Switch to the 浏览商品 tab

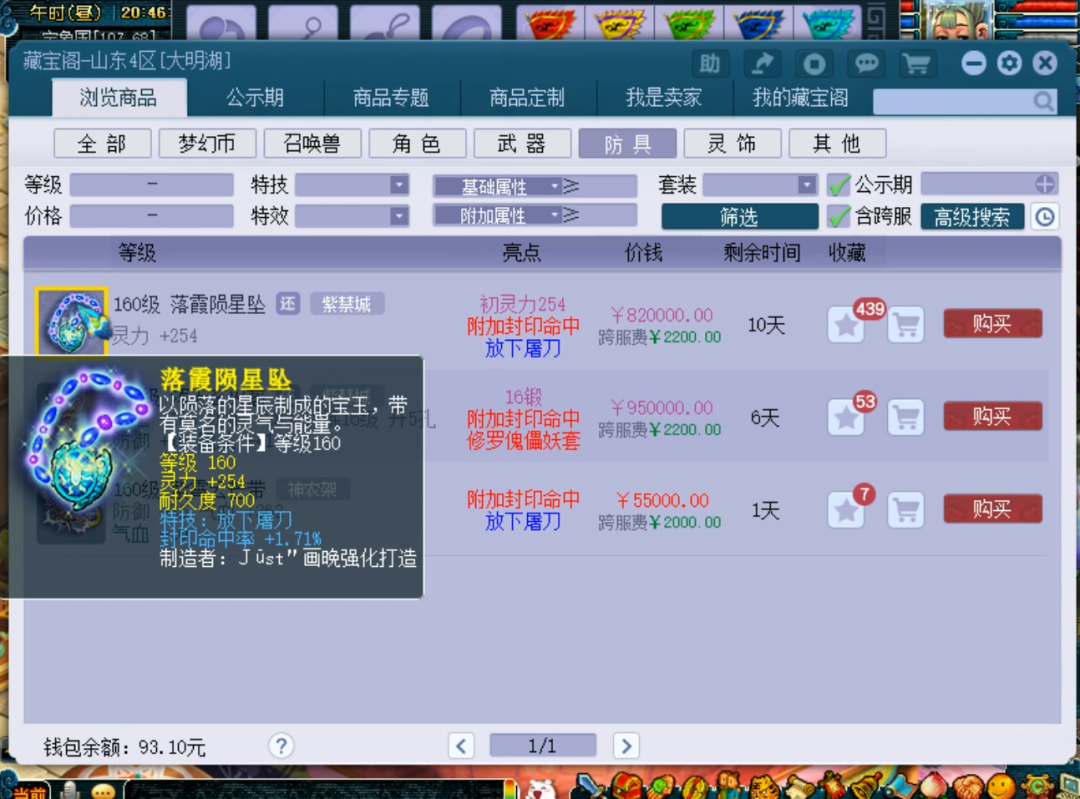click(x=118, y=98)
